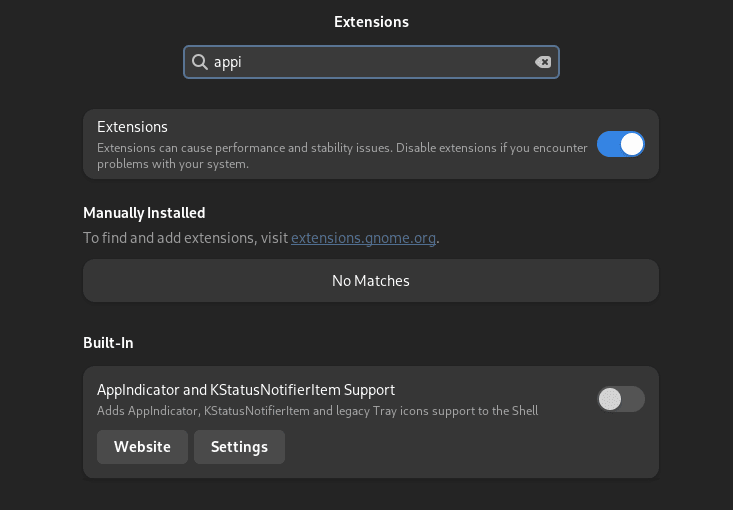Open the AppIndicator extension Website
Viewport: 733px width, 510px height.
tap(142, 447)
